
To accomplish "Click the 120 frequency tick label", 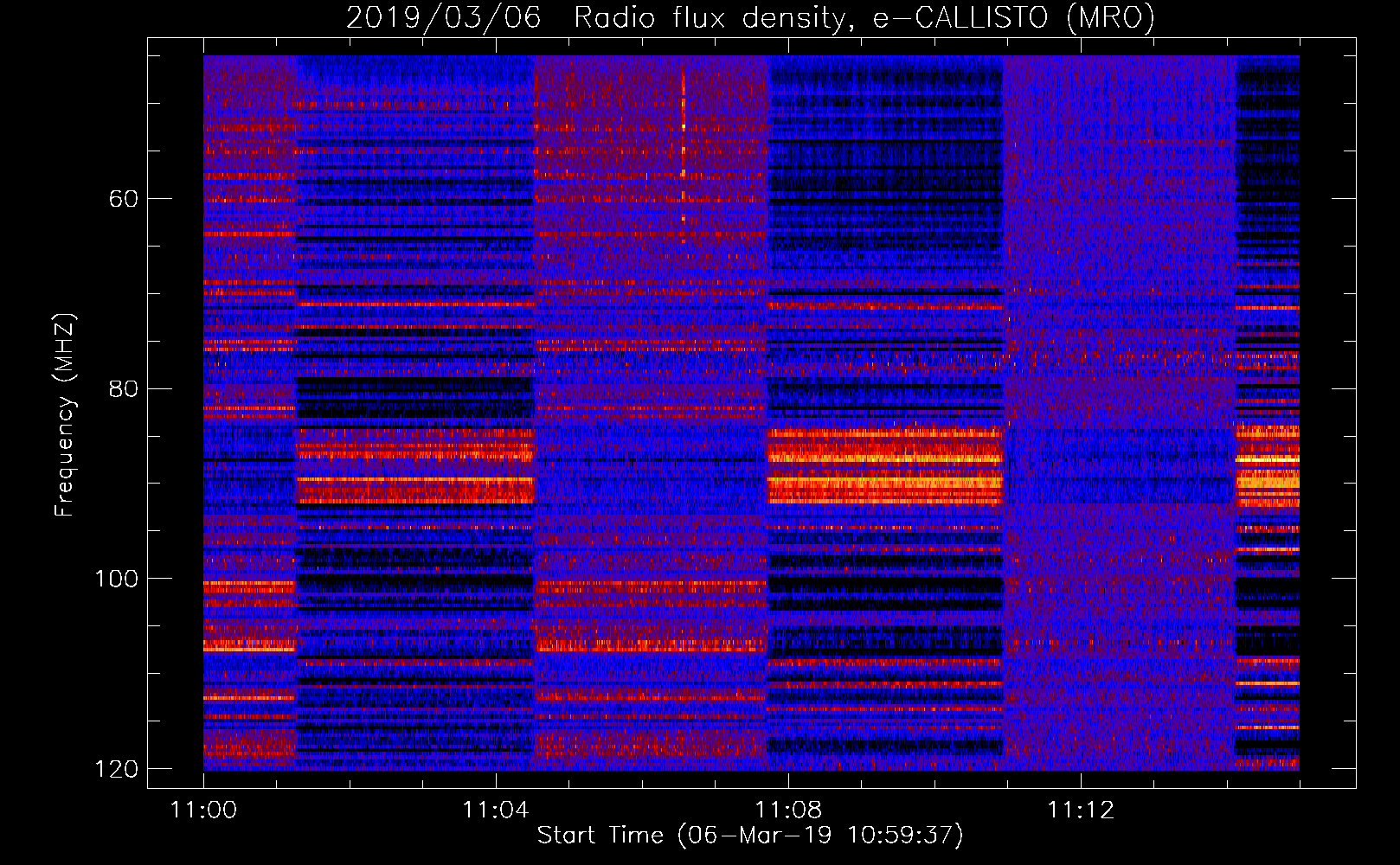I will coord(117,769).
